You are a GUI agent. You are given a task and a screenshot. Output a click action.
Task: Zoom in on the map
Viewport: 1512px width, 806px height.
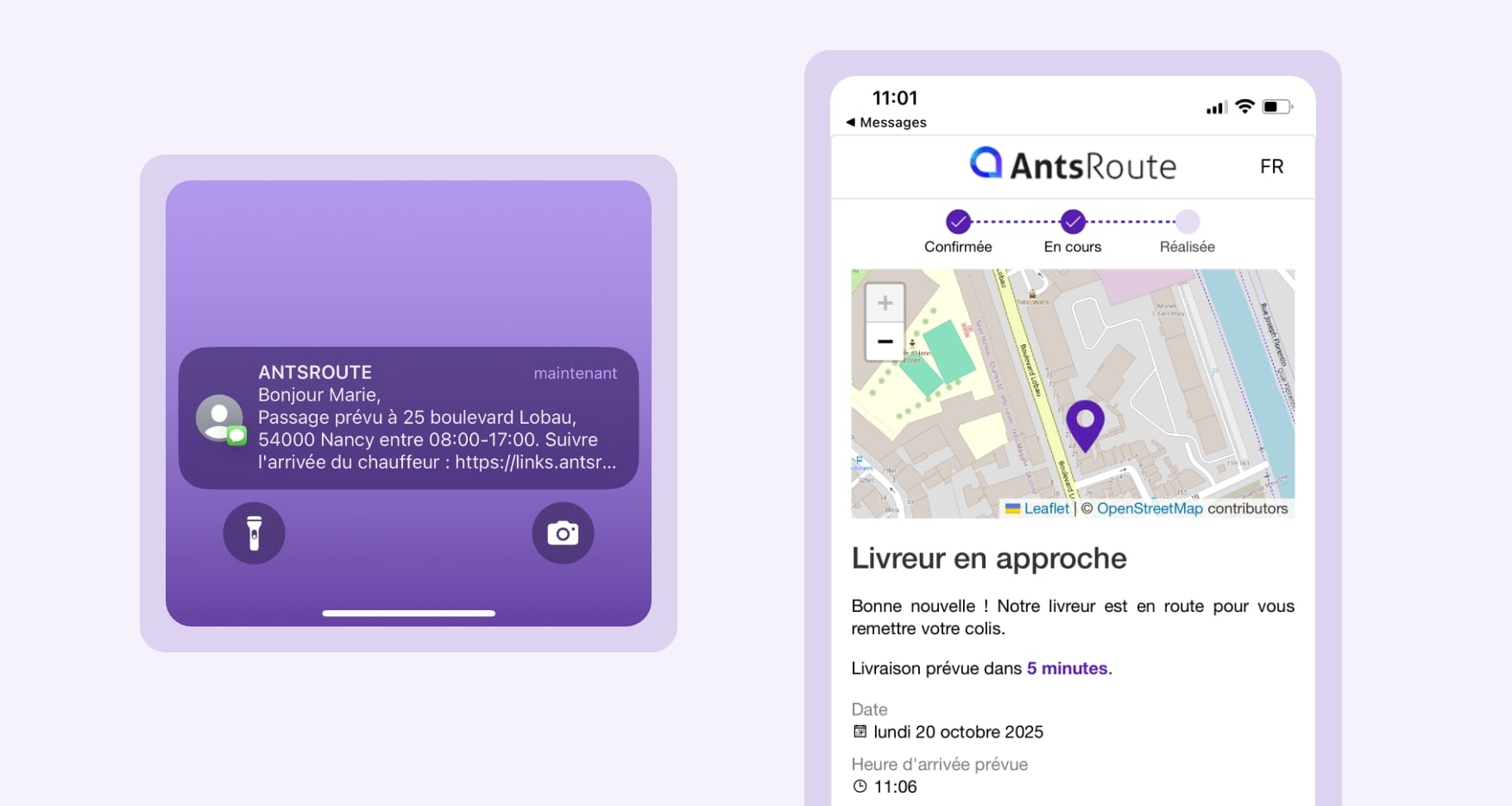point(885,303)
